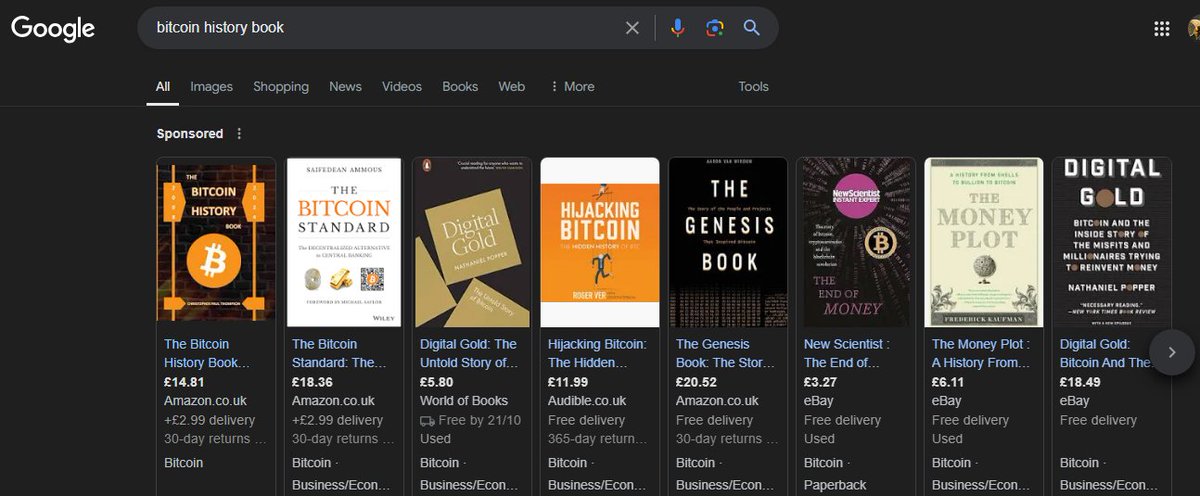This screenshot has width=1200, height=496.
Task: Click the Google logo
Action: tap(53, 28)
